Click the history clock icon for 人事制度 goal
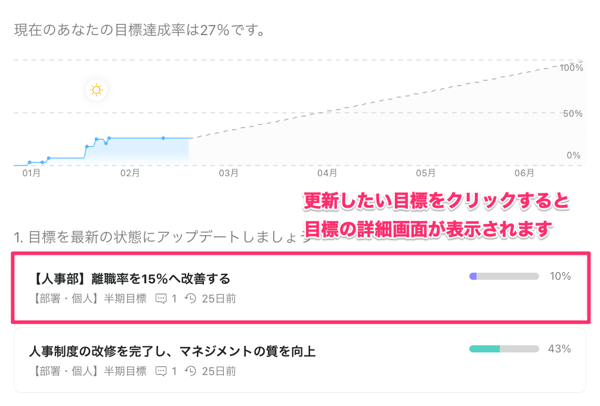This screenshot has height=406, width=600. [x=191, y=371]
